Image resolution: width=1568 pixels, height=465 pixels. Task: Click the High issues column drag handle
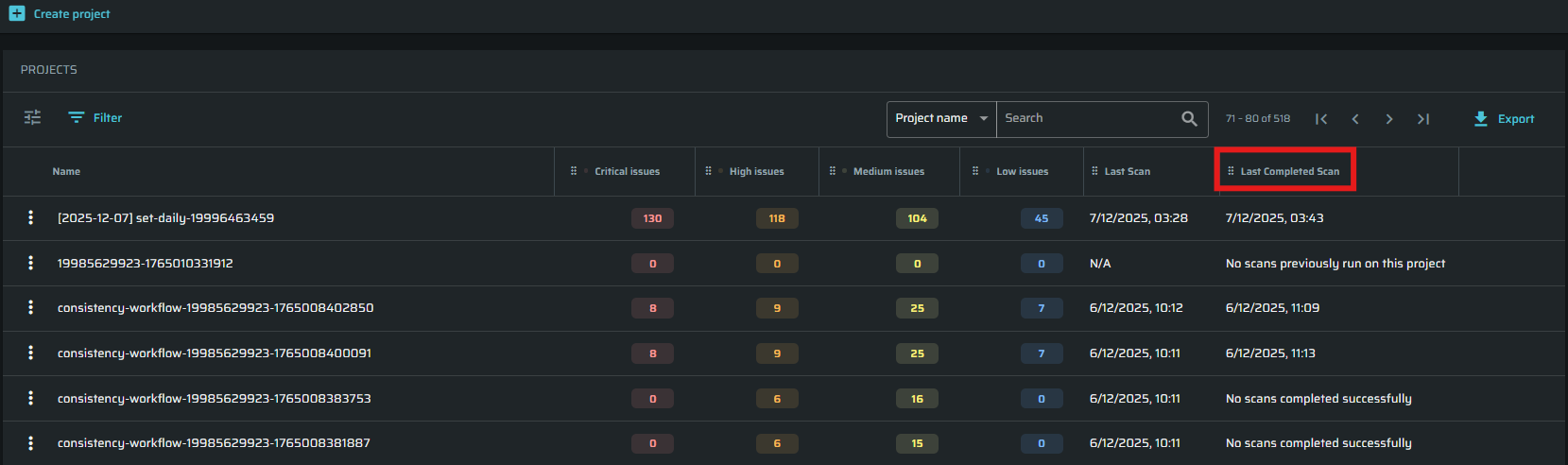tap(708, 171)
